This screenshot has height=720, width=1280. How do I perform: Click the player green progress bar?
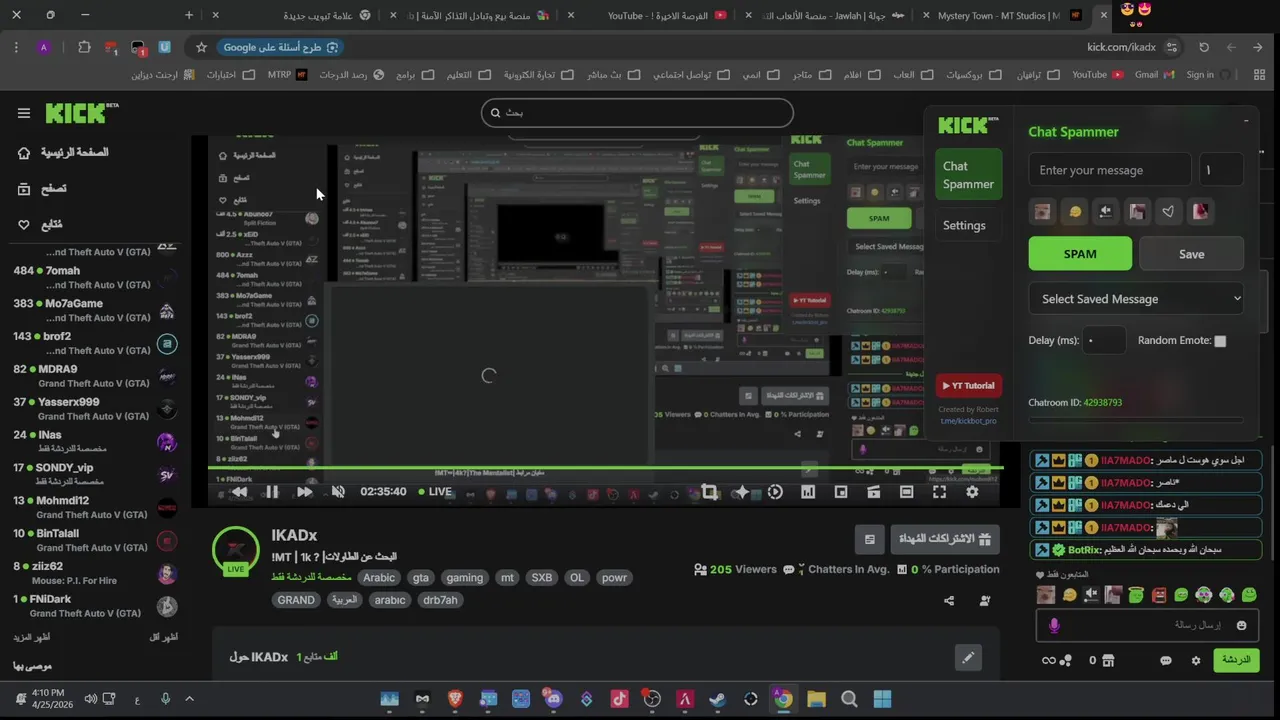605,468
